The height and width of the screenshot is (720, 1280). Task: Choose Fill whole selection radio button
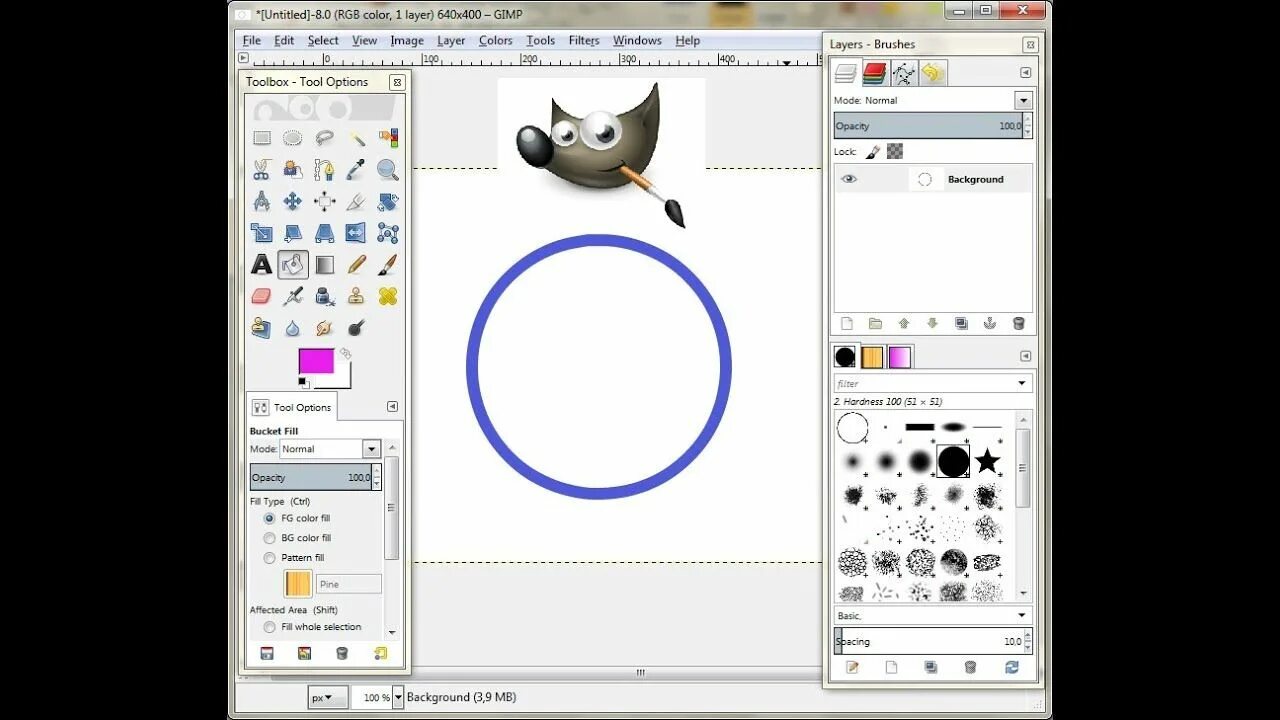tap(269, 627)
